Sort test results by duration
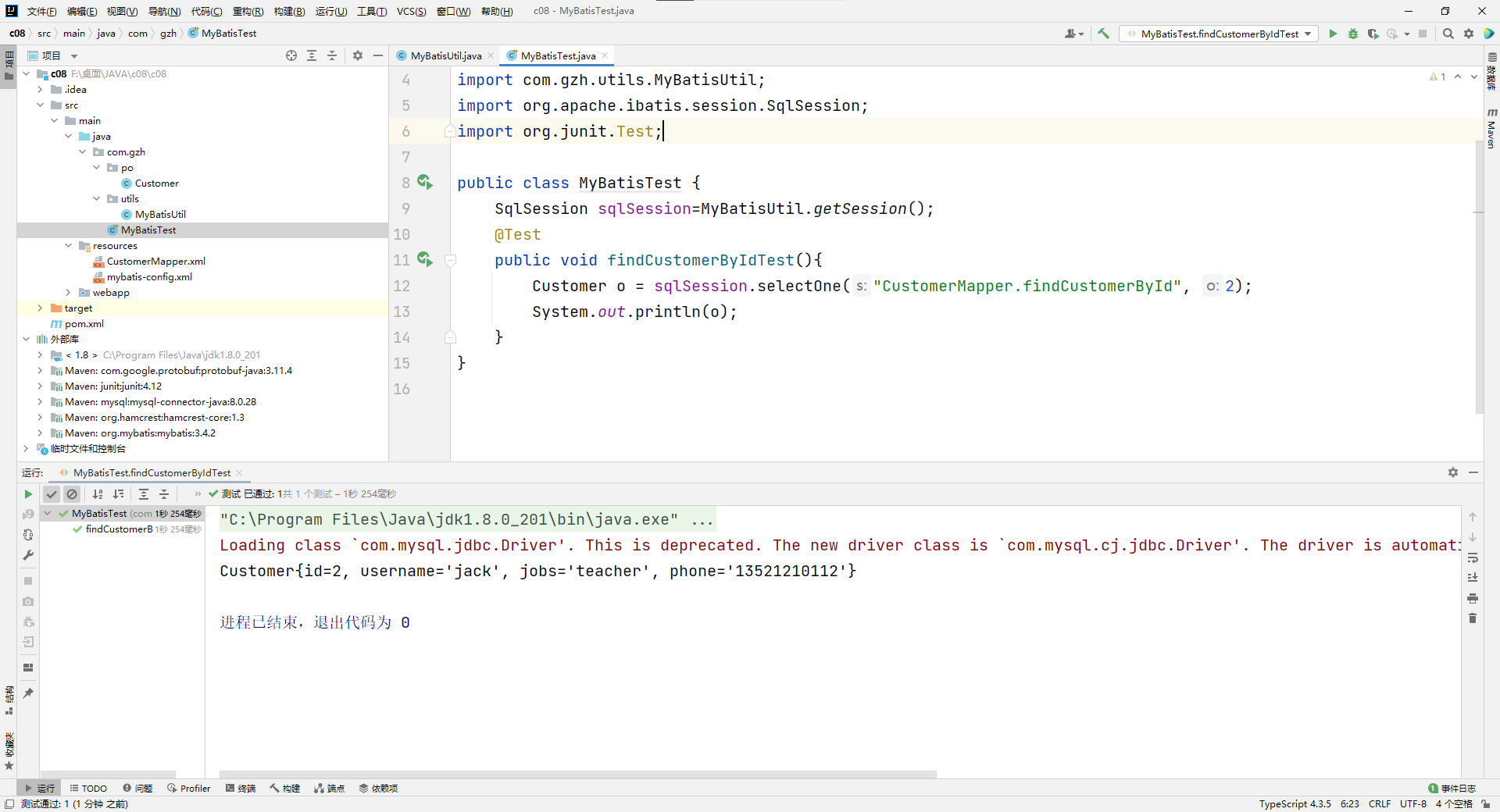Image resolution: width=1500 pixels, height=812 pixels. 118,494
